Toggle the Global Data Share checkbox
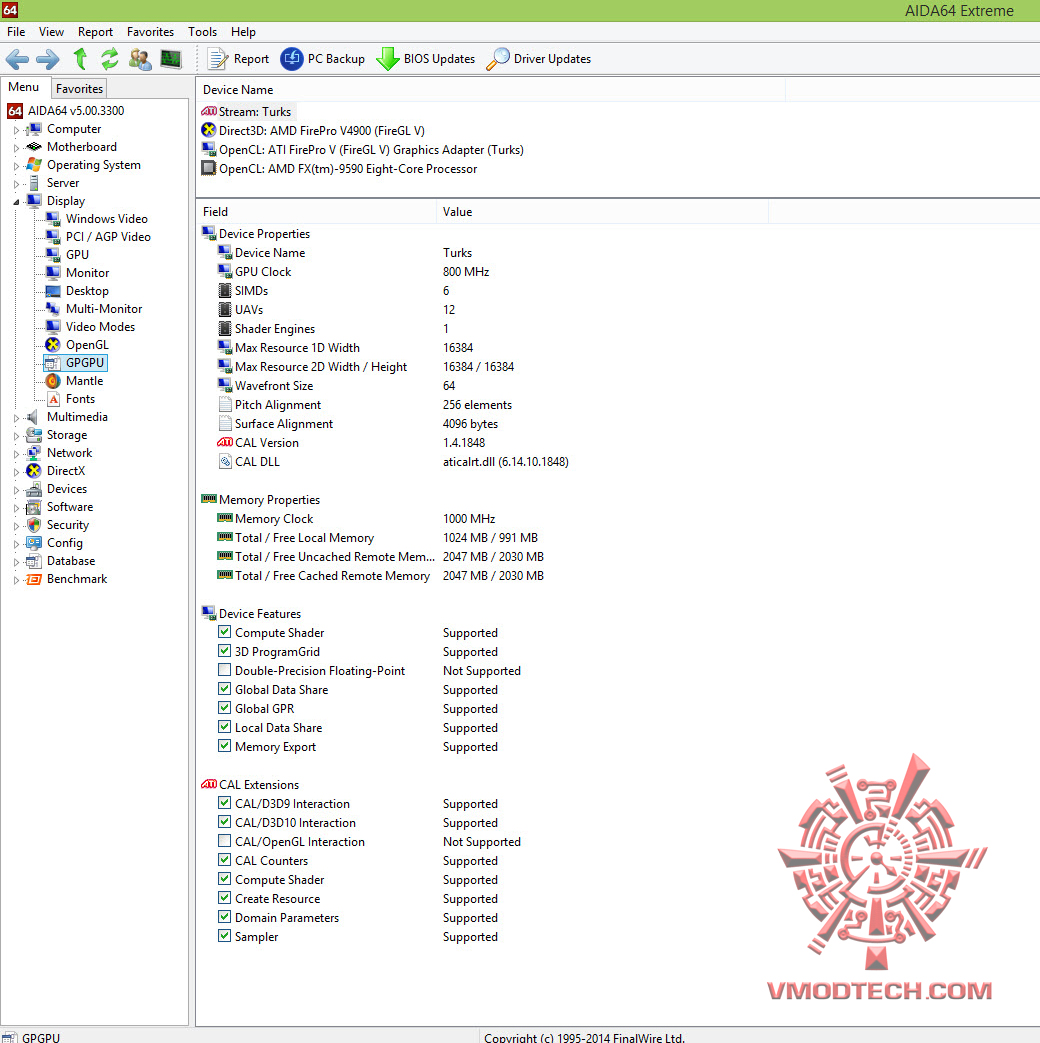The width and height of the screenshot is (1040, 1043). coord(225,689)
